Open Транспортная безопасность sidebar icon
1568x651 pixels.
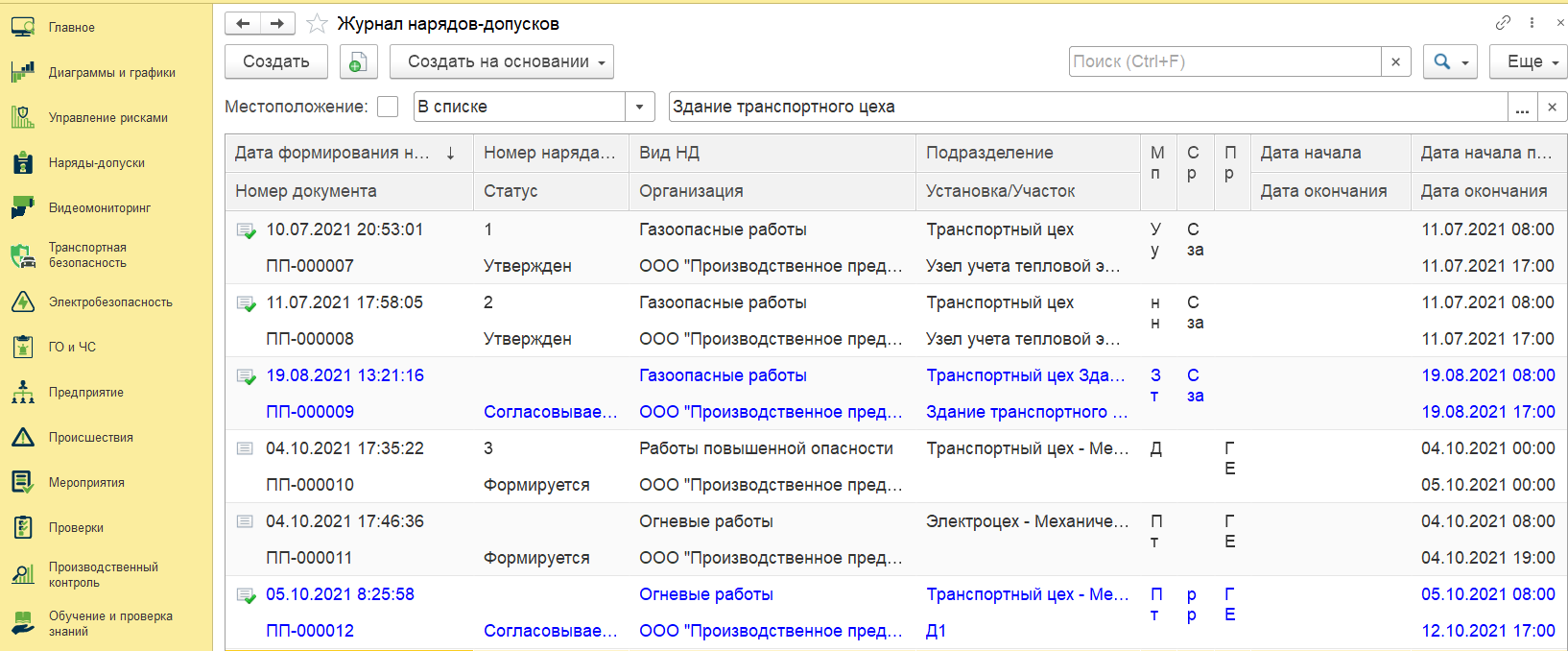(x=23, y=254)
